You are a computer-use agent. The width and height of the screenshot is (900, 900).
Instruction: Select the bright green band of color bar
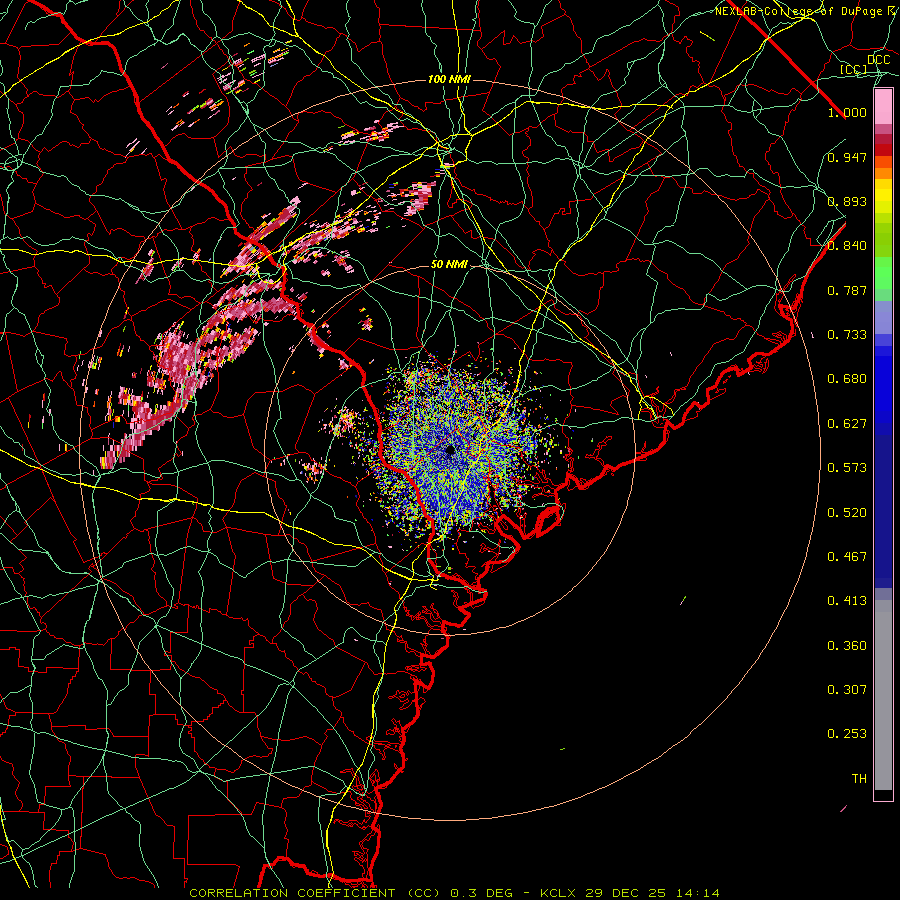[x=883, y=273]
